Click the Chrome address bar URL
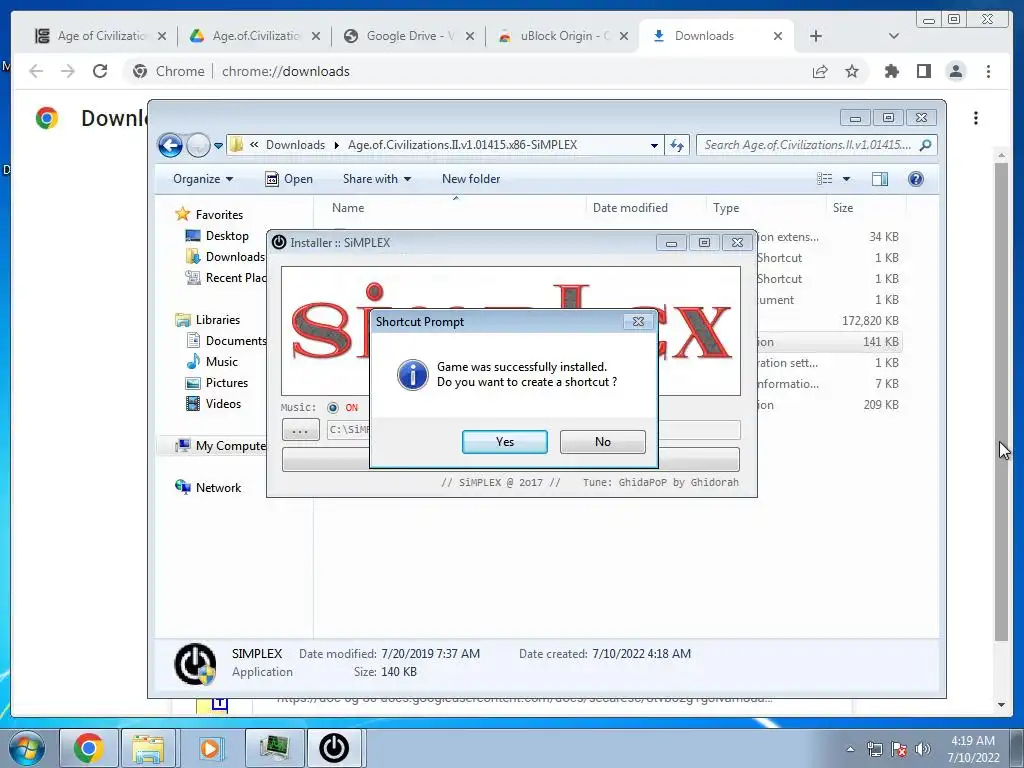The width and height of the screenshot is (1024, 768). [285, 71]
